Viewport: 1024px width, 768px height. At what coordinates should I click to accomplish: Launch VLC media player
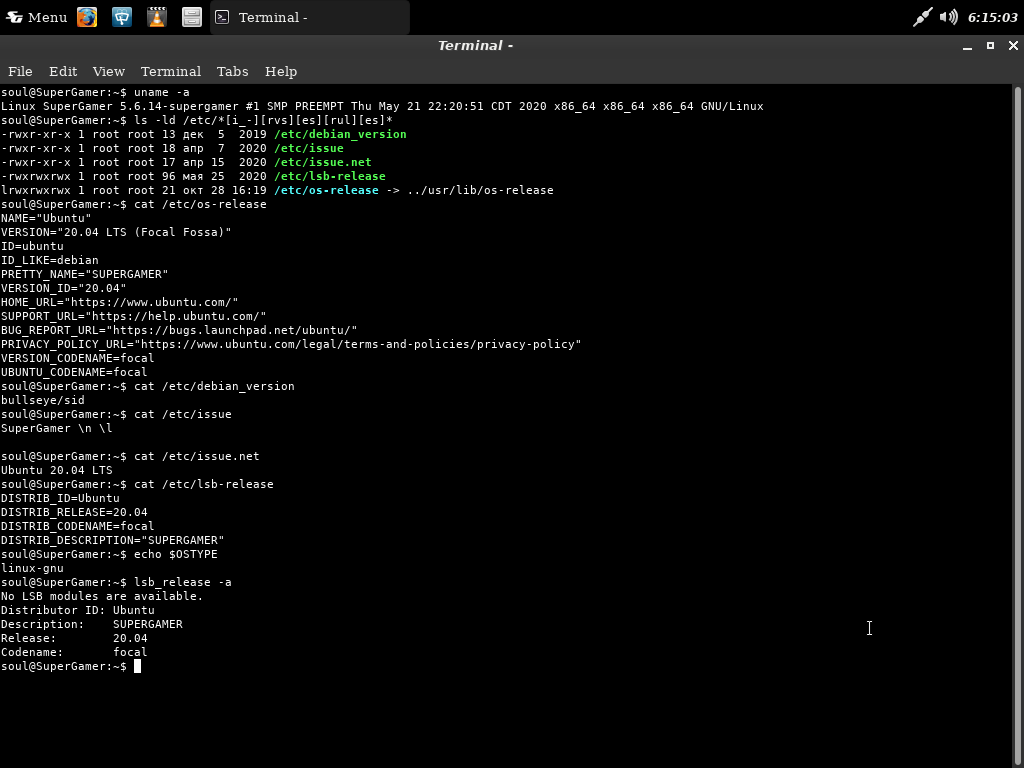(x=157, y=17)
